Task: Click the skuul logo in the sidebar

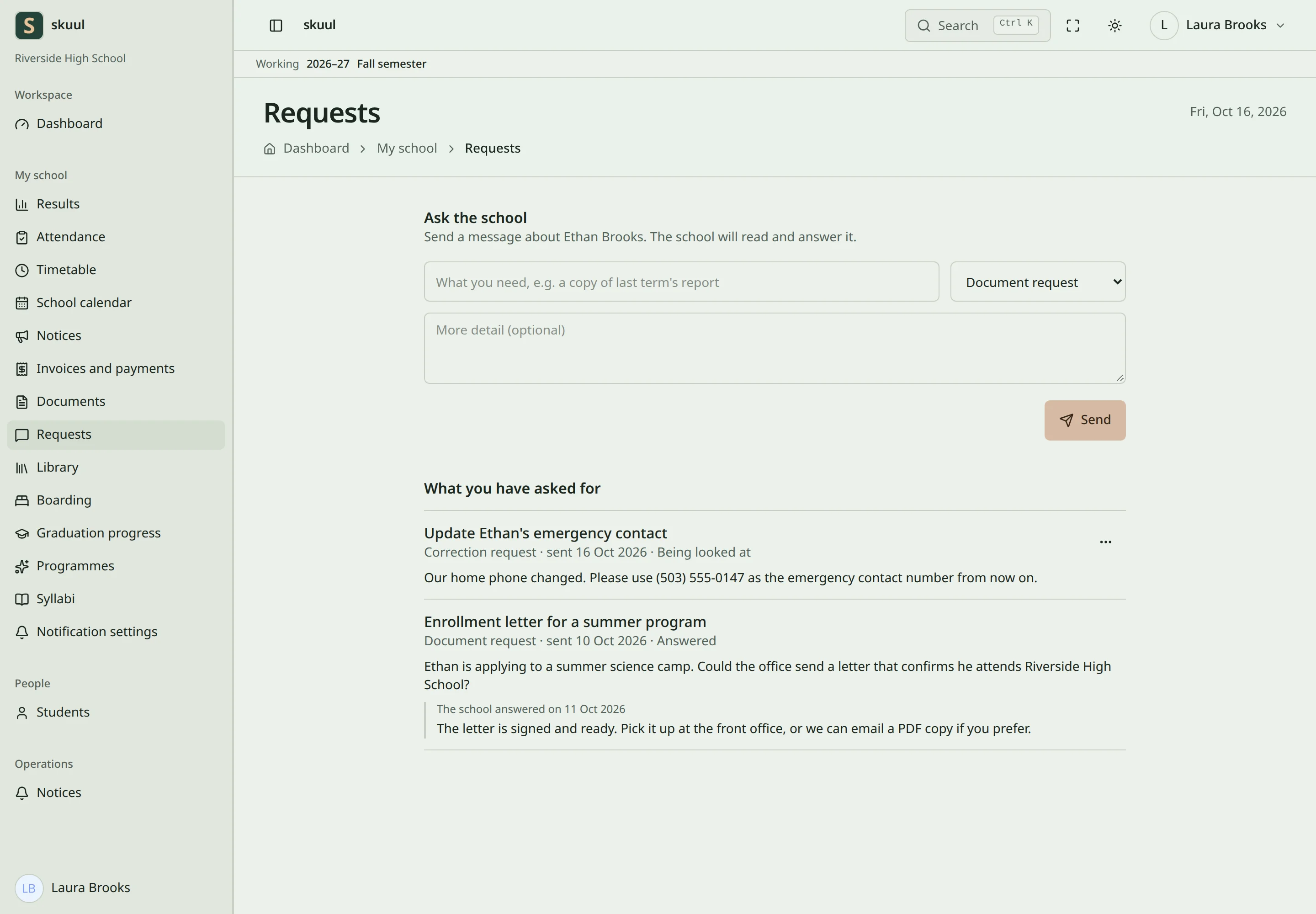Action: click(29, 25)
